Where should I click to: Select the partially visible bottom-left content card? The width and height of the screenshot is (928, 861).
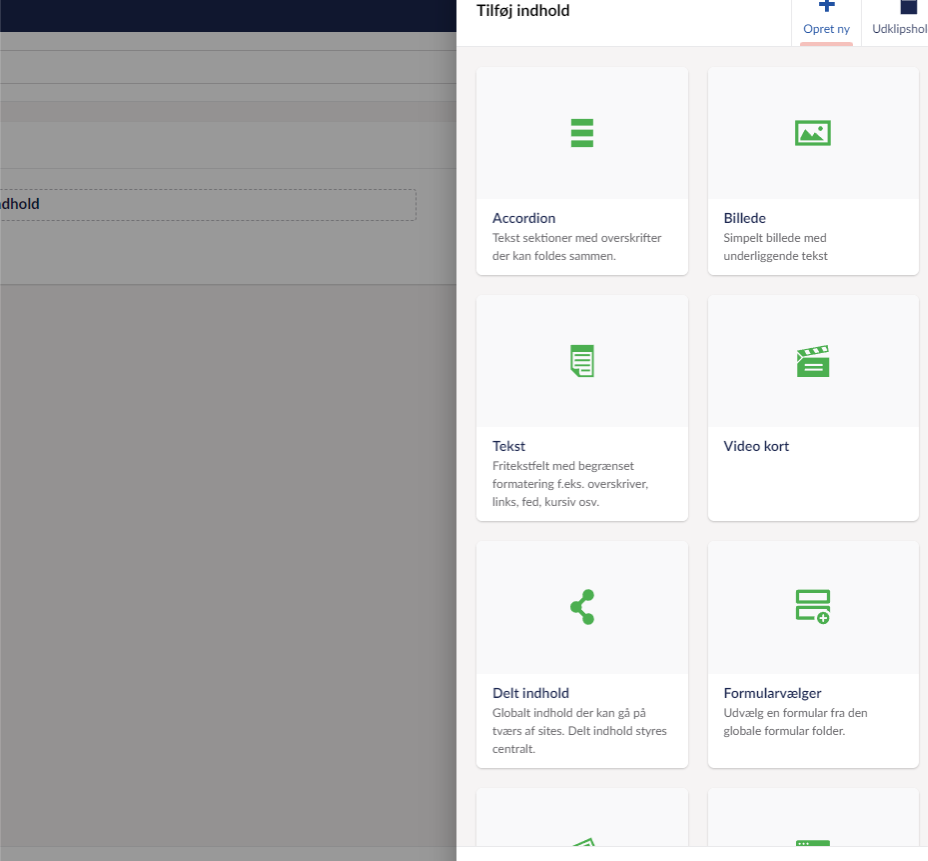(582, 820)
